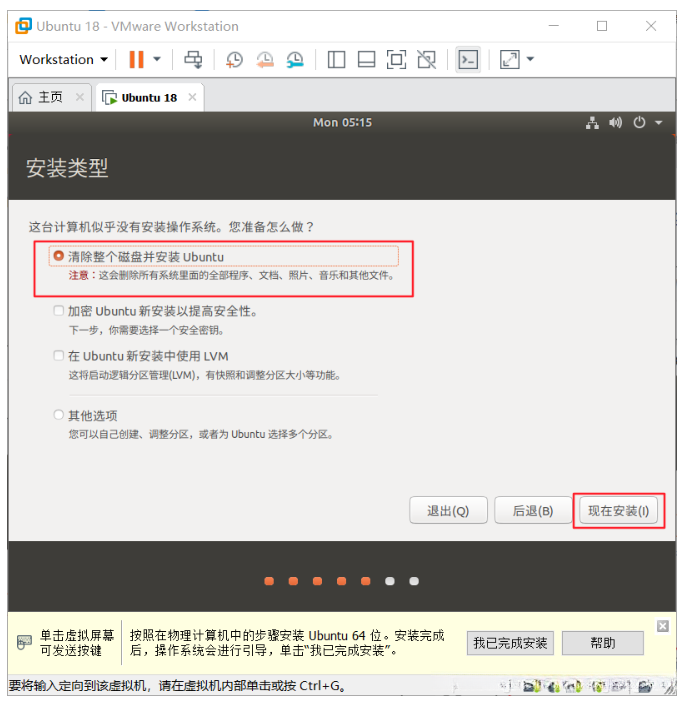Close the yellow installation hint bar
Screen dimensions: 687x703
(x=663, y=626)
